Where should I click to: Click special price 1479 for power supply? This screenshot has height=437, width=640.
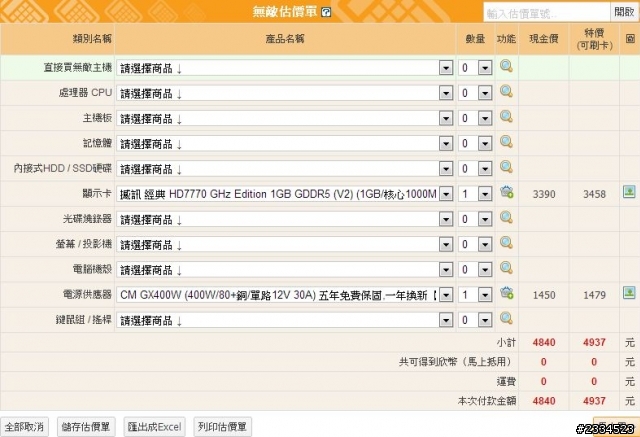click(594, 295)
